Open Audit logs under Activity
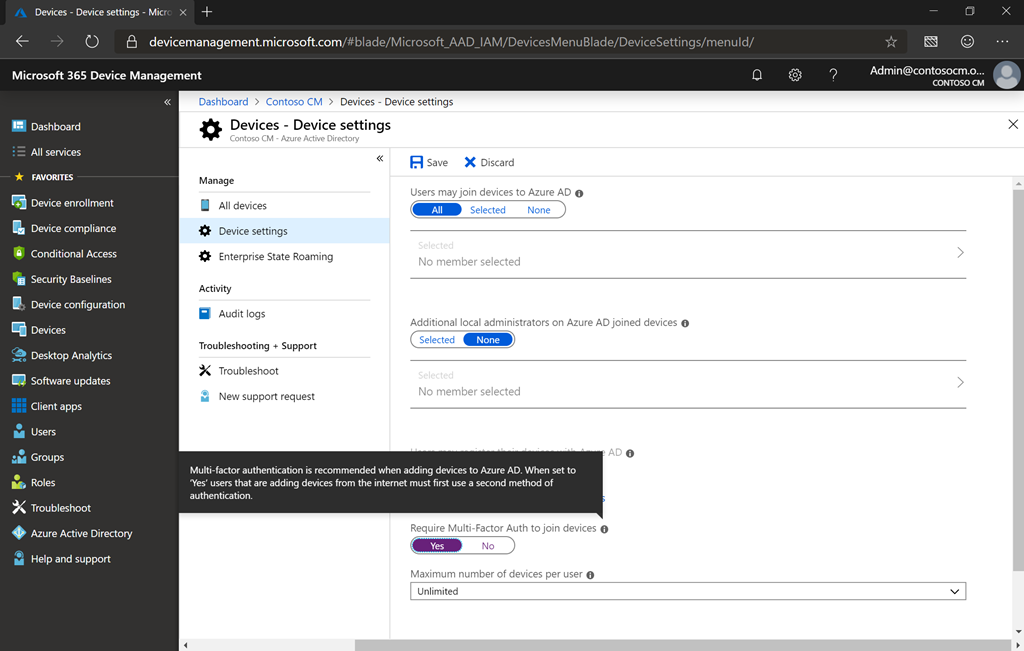 [x=242, y=314]
